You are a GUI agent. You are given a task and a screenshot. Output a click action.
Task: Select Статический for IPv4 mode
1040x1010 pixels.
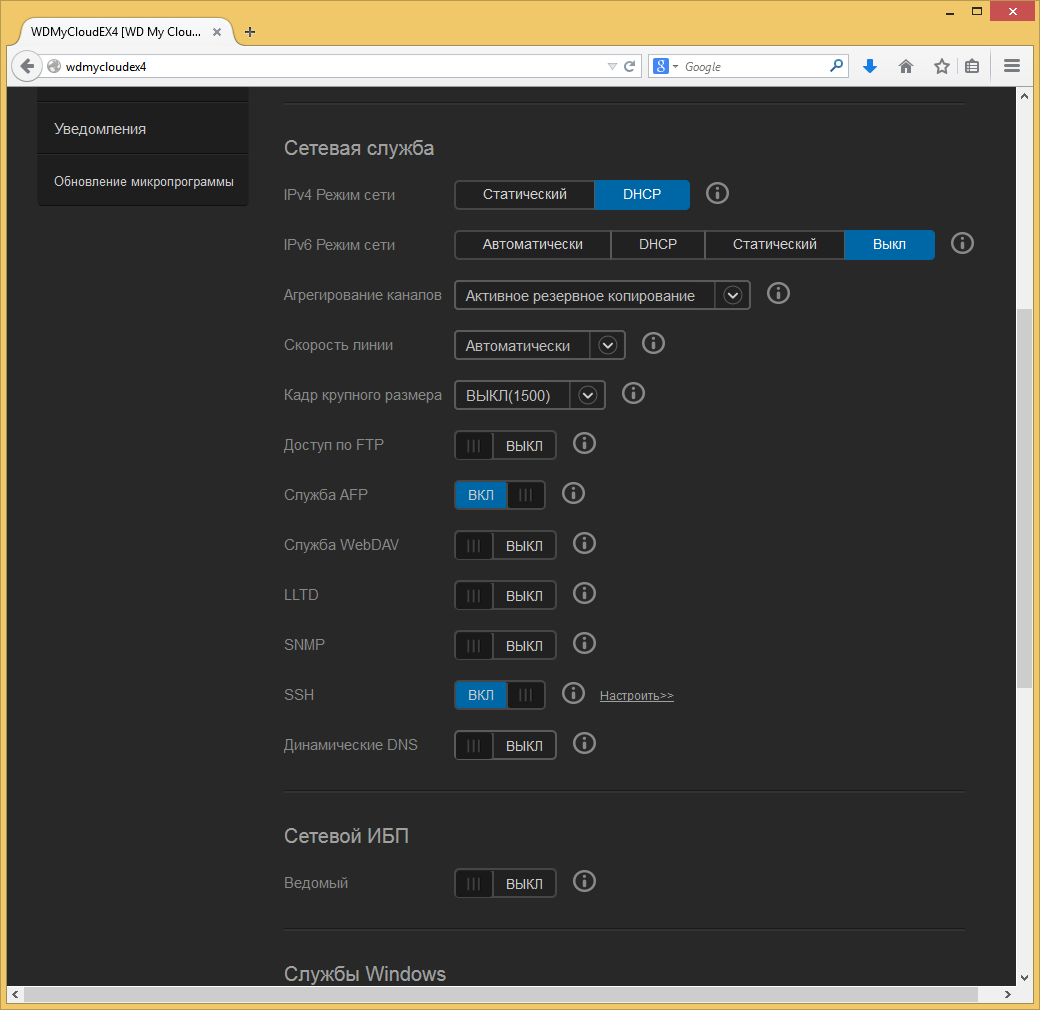(x=525, y=194)
